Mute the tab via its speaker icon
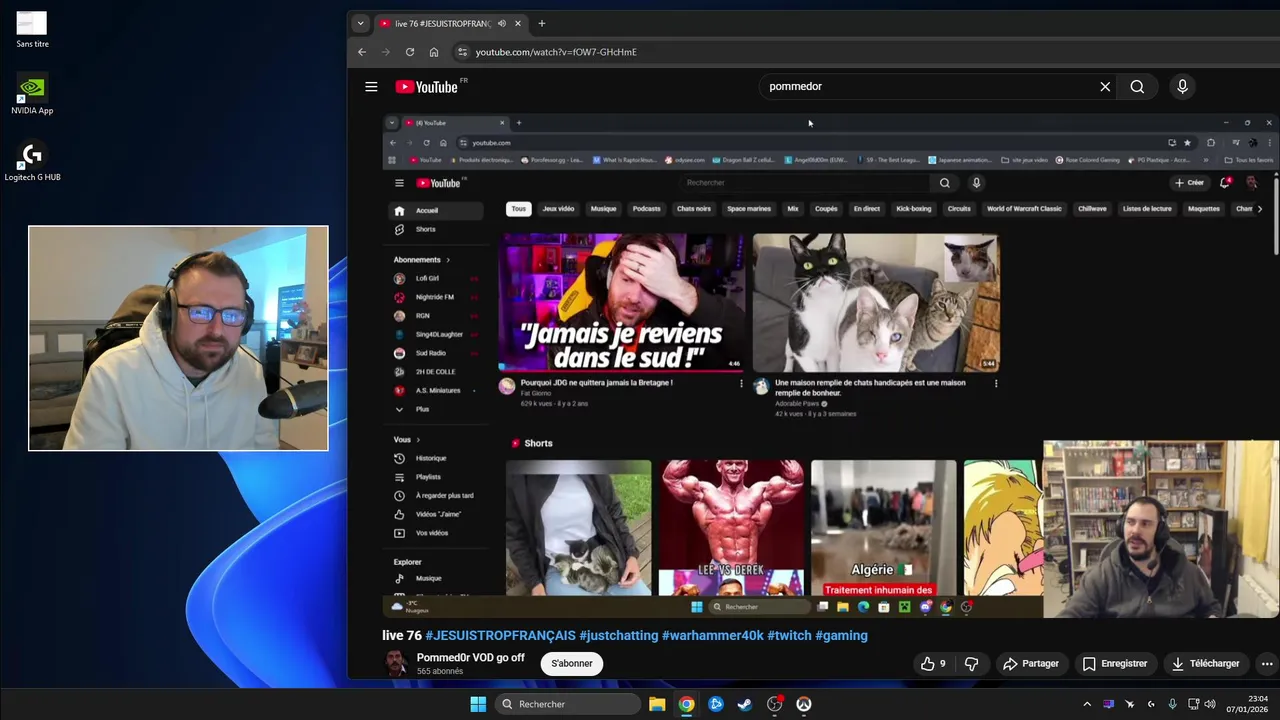 (502, 23)
